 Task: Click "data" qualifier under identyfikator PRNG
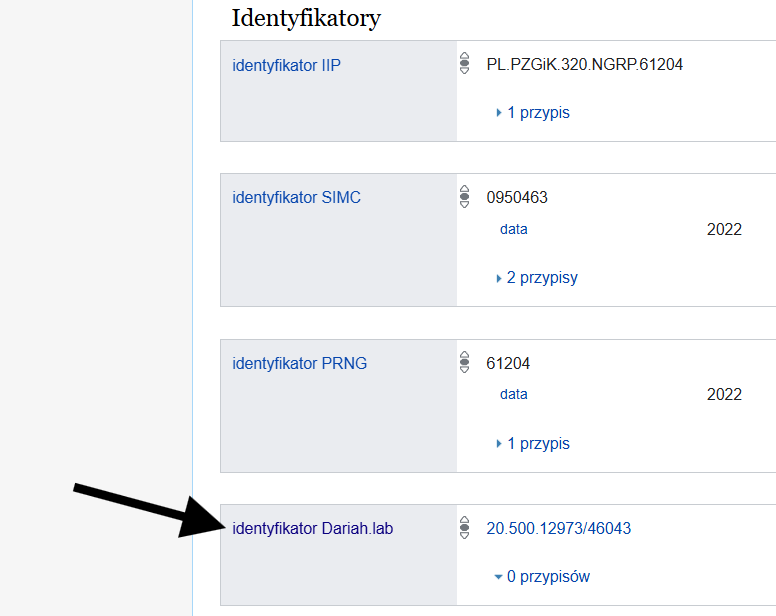pos(514,395)
